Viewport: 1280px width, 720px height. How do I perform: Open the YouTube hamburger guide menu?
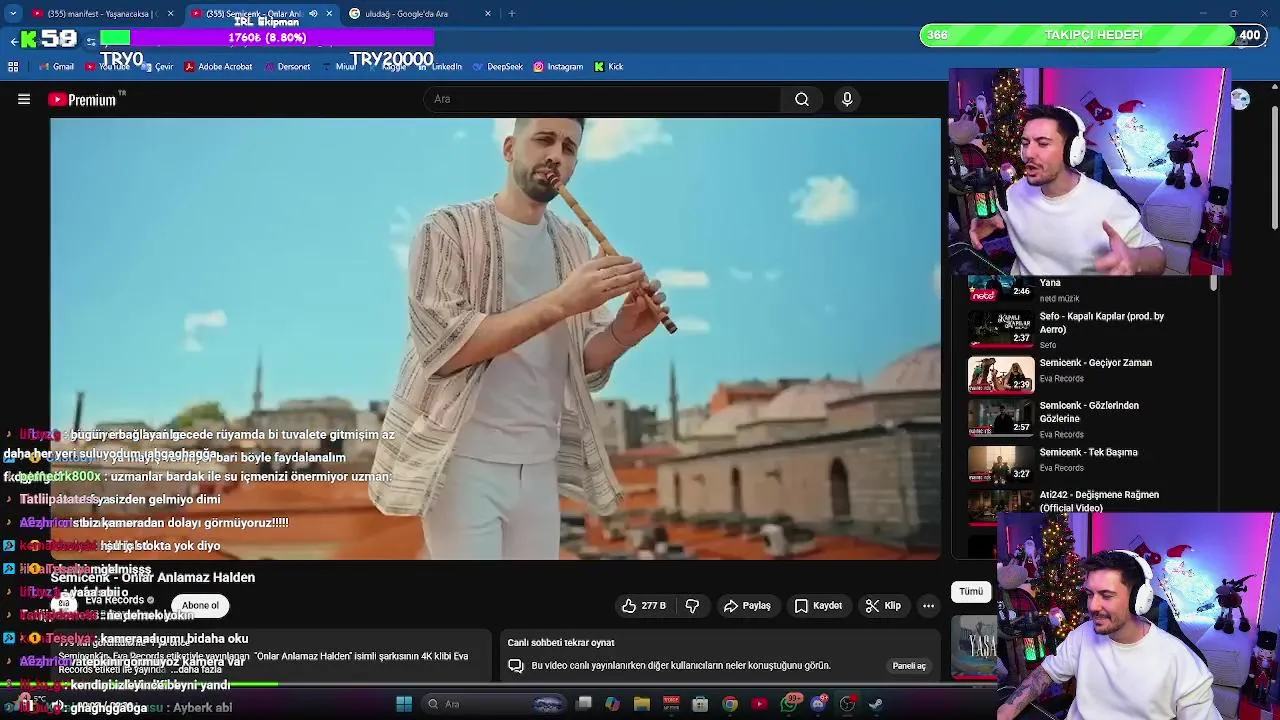(x=24, y=99)
